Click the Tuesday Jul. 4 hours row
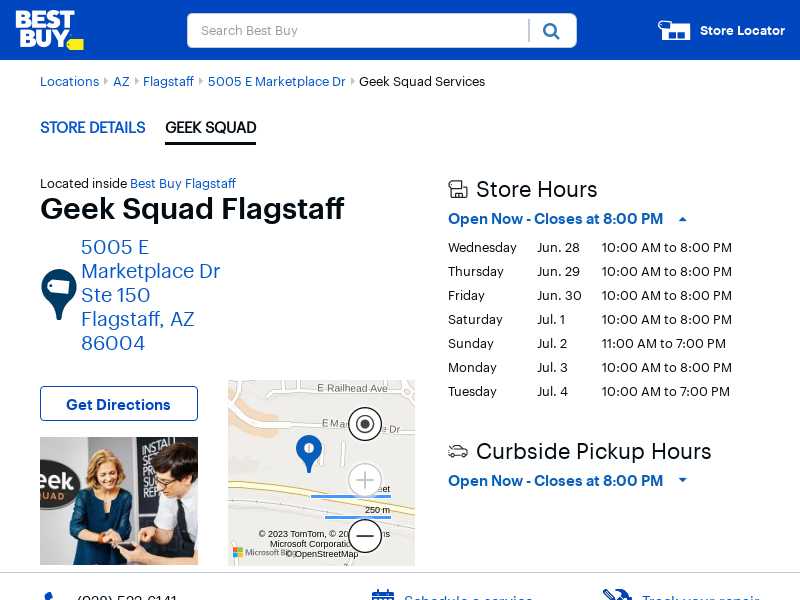The height and width of the screenshot is (600, 800). point(590,391)
